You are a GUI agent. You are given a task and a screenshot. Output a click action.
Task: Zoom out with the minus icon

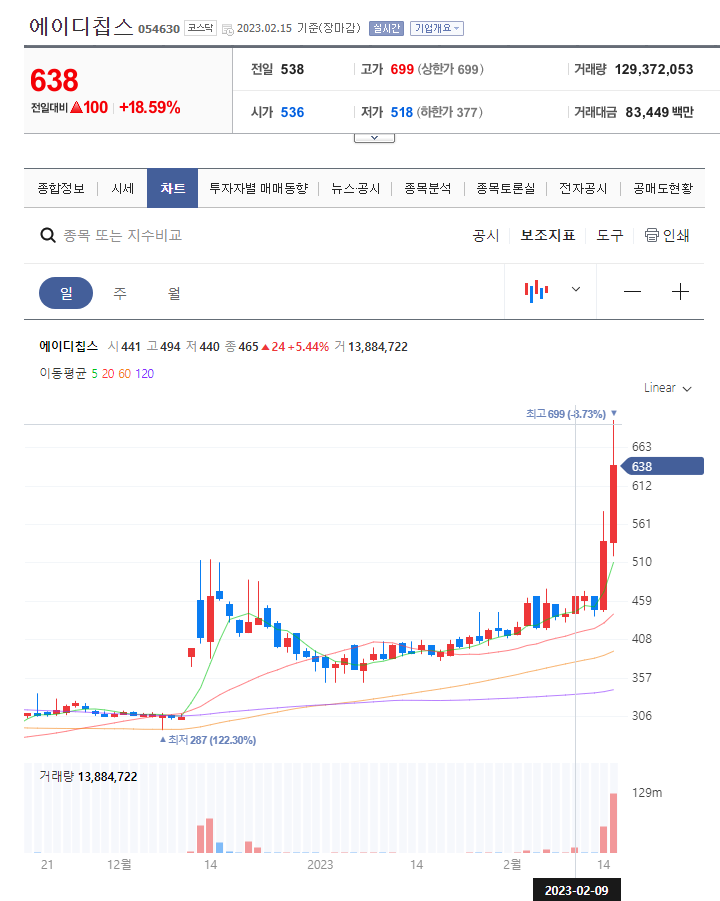pyautogui.click(x=632, y=292)
